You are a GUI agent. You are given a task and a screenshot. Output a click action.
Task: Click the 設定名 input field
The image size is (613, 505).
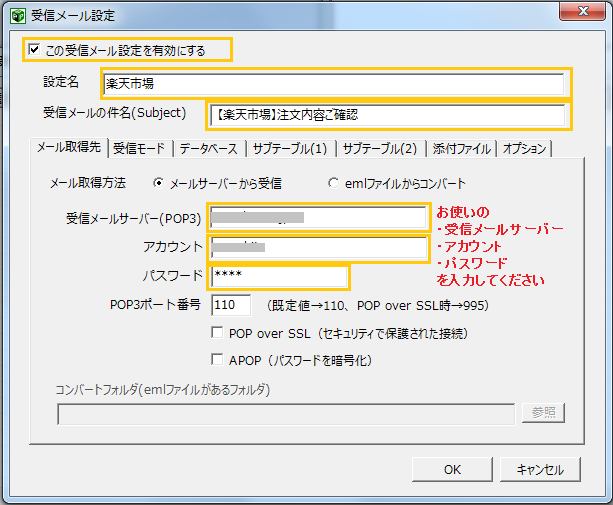pyautogui.click(x=334, y=83)
